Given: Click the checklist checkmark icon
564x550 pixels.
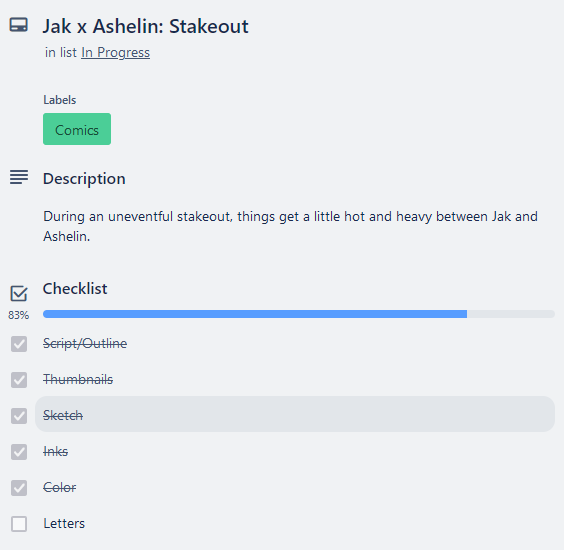Looking at the screenshot, I should click(x=19, y=294).
